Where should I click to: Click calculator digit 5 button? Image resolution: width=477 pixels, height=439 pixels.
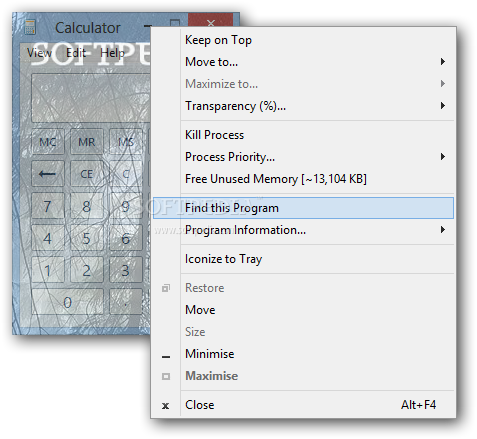pos(87,238)
